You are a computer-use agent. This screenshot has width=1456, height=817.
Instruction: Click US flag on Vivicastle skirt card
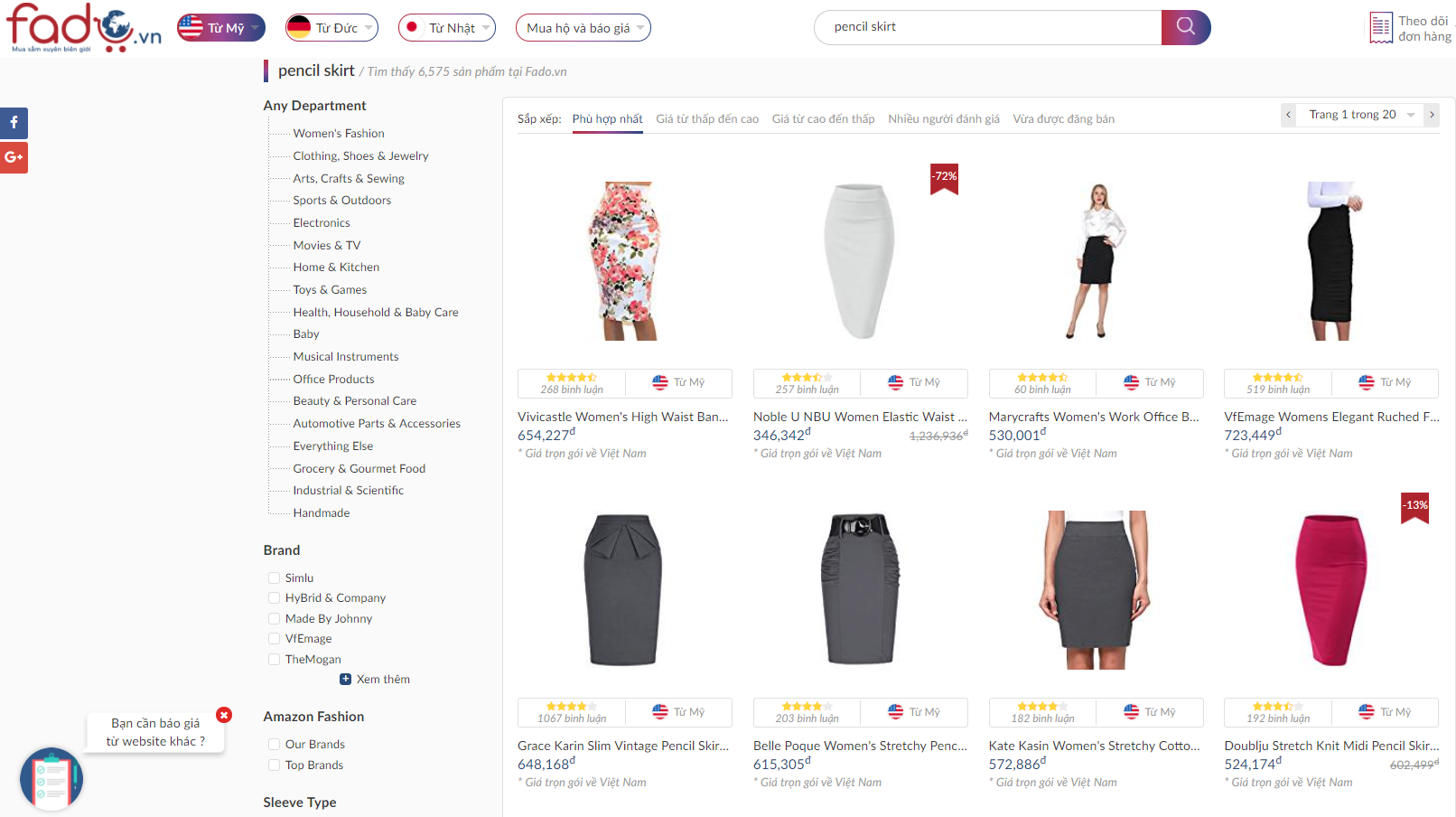pos(660,382)
